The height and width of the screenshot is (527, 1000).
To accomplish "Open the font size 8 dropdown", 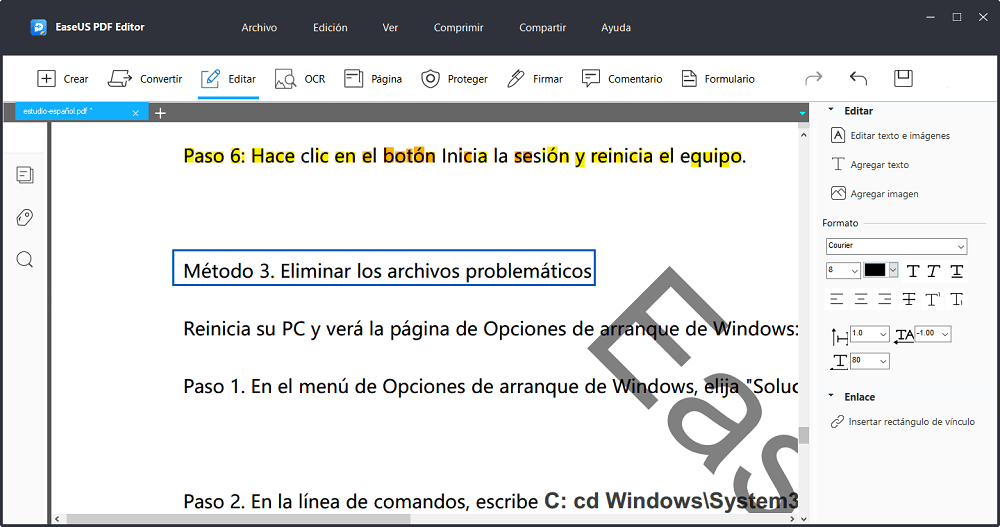I will [x=843, y=271].
